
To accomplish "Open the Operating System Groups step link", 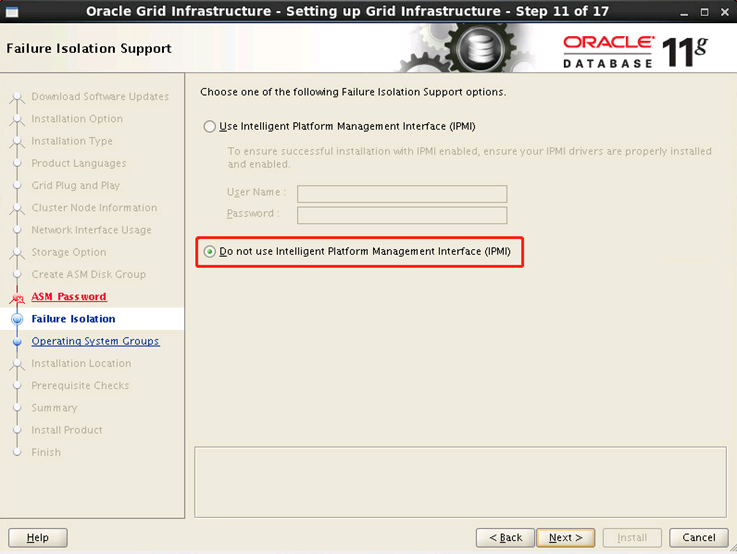I will pos(95,341).
